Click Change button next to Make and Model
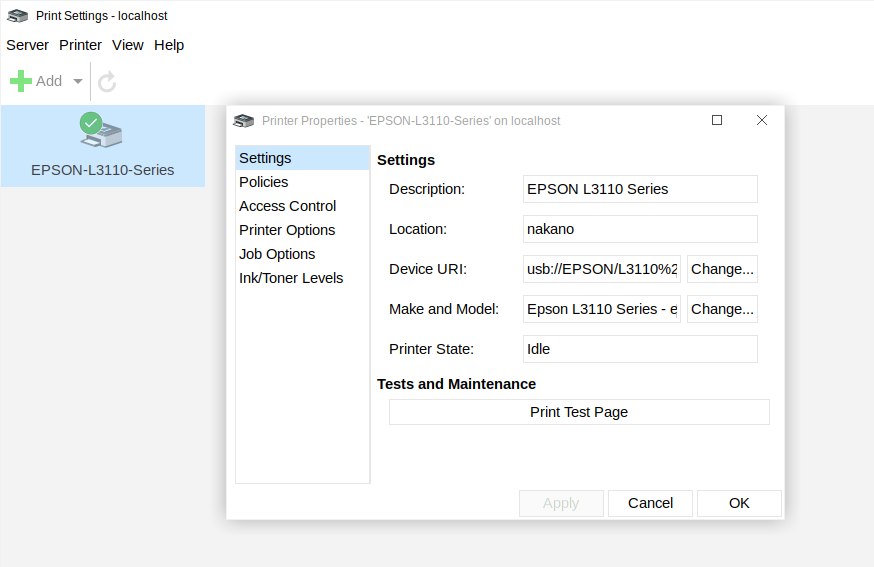874x567 pixels. pos(722,309)
